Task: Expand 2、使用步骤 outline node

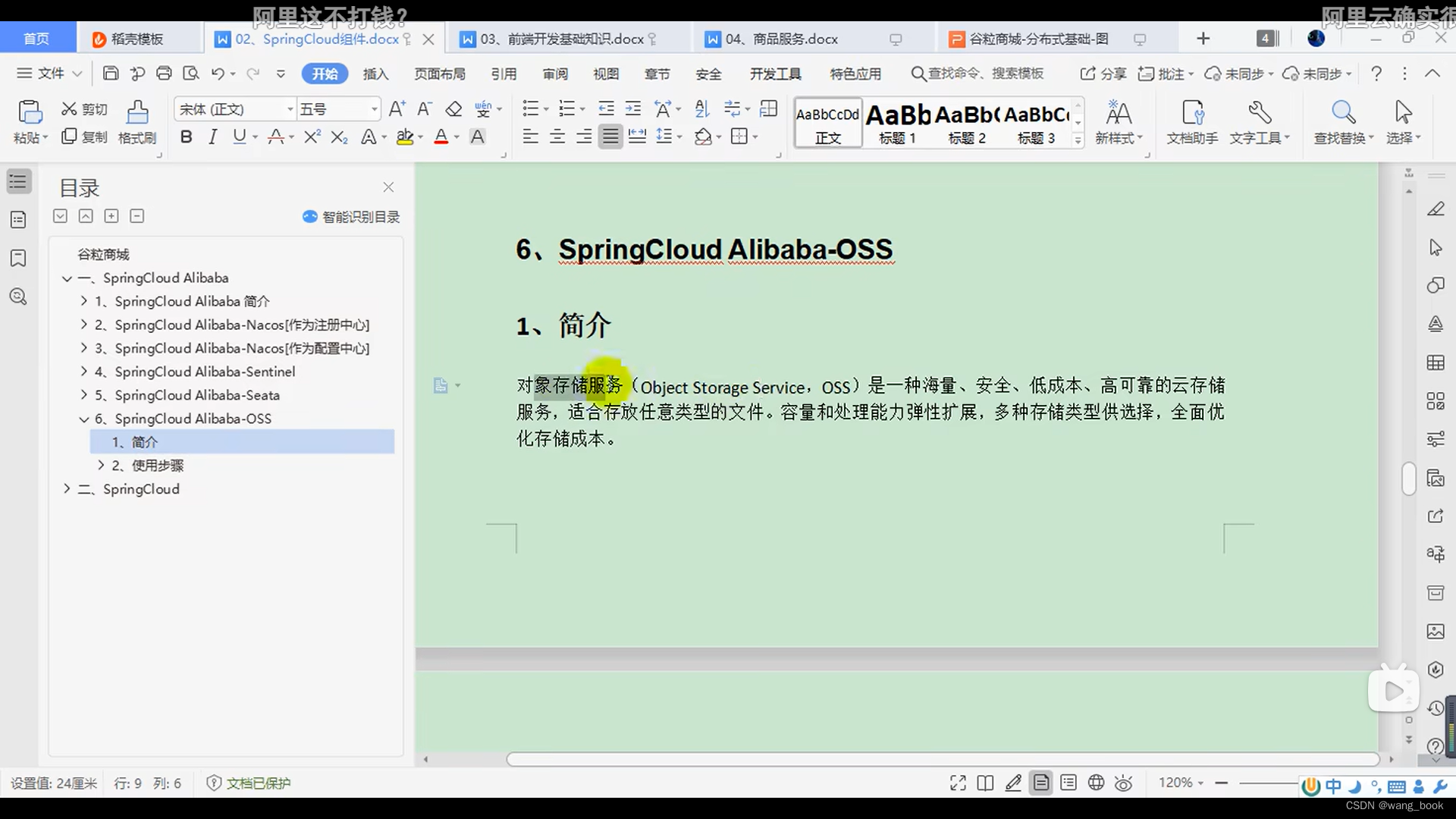Action: pyautogui.click(x=101, y=465)
